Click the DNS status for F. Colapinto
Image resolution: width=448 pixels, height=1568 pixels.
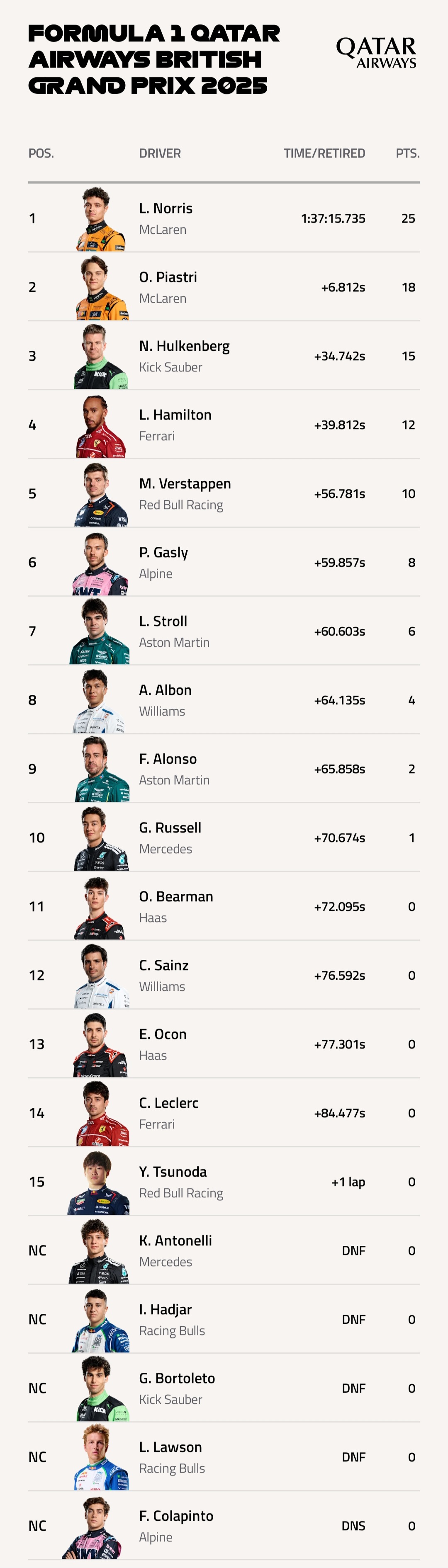point(353,1526)
